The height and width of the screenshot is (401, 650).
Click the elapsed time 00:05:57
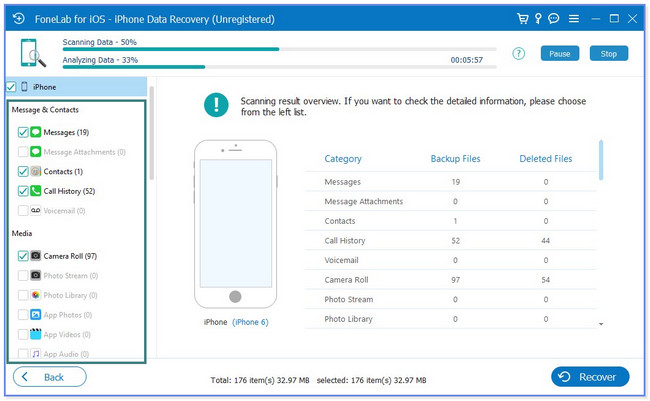pos(467,60)
